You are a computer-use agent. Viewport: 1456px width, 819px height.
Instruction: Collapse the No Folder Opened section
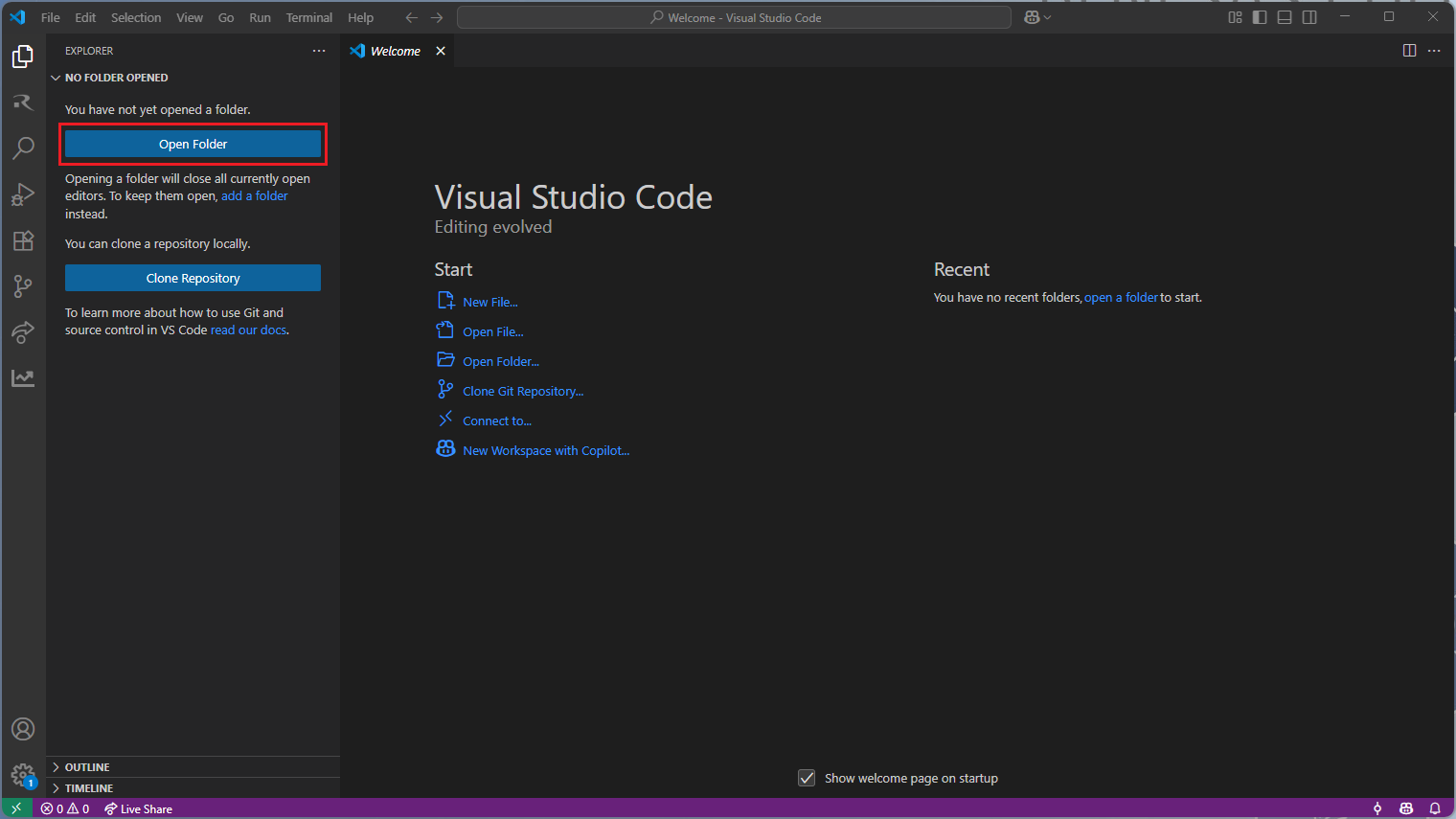[116, 78]
